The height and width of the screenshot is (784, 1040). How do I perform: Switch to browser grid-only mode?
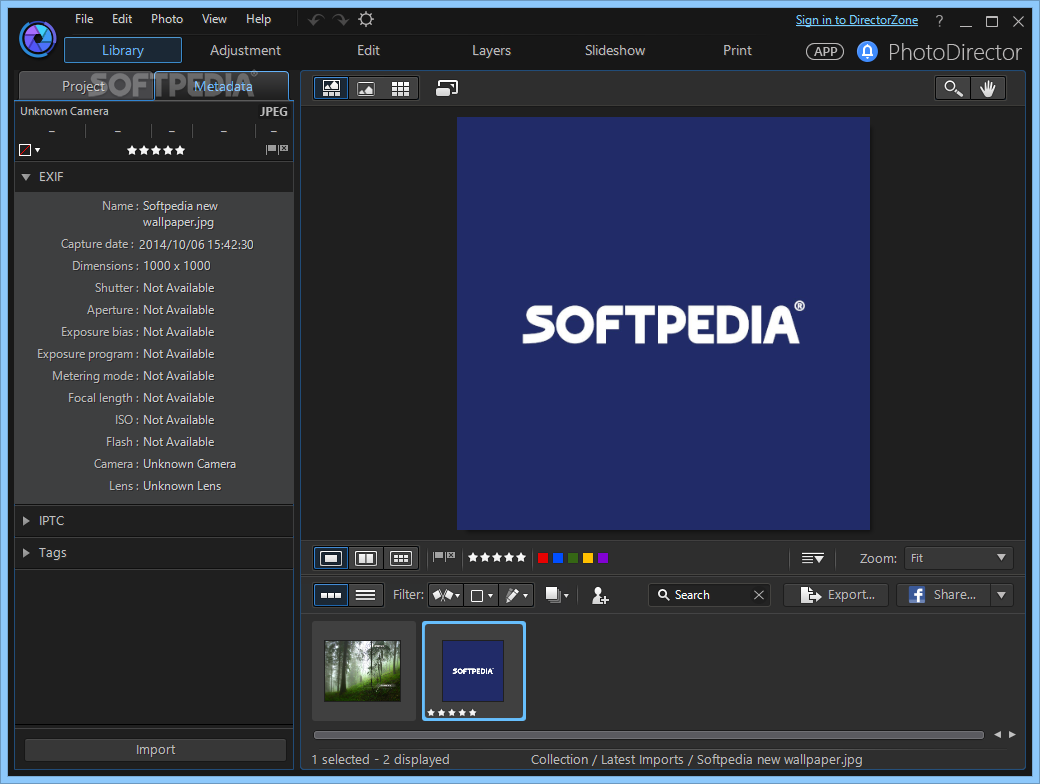pyautogui.click(x=401, y=88)
